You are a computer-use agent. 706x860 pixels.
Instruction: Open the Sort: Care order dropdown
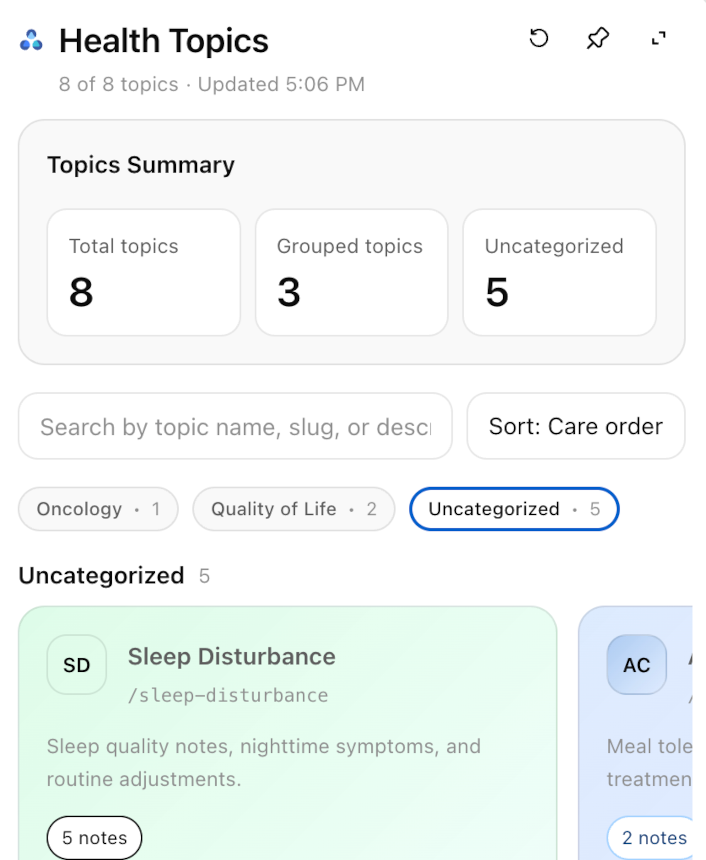pyautogui.click(x=576, y=426)
